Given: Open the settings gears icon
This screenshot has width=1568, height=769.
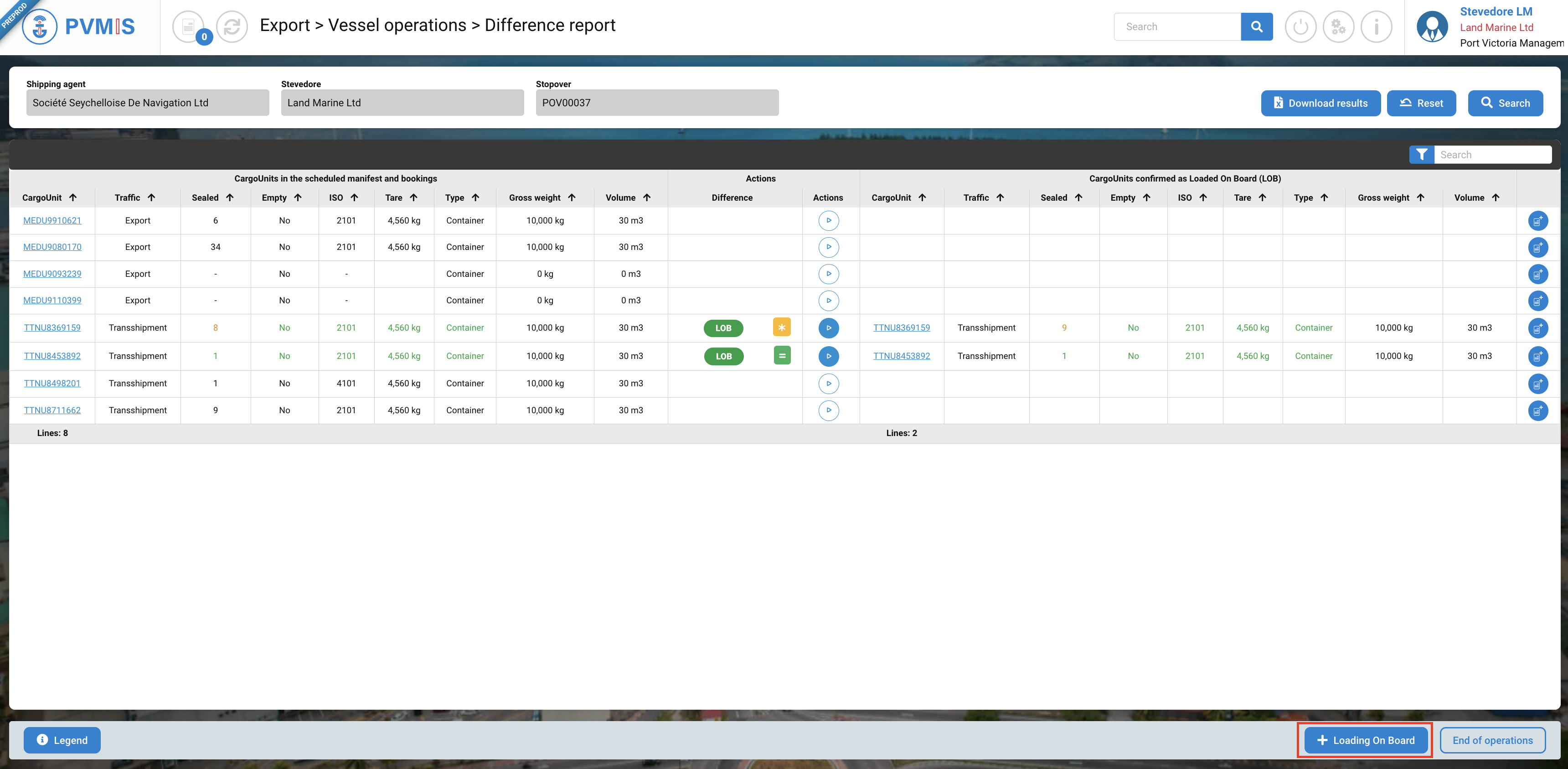Looking at the screenshot, I should pos(1338,27).
